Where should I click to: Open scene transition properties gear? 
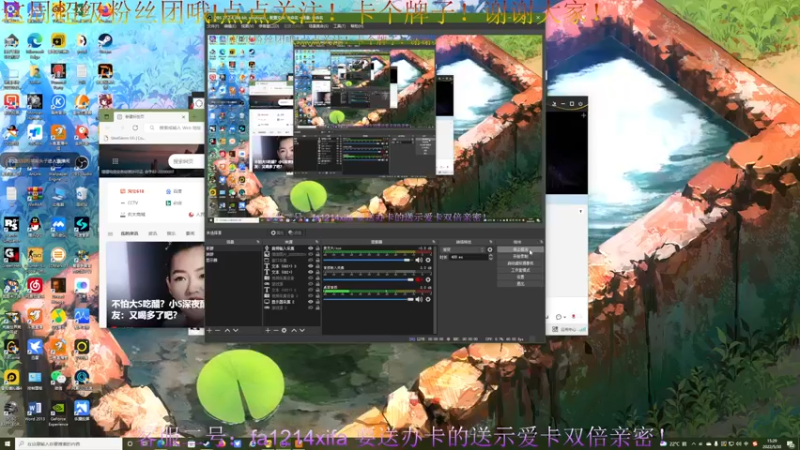coord(490,249)
